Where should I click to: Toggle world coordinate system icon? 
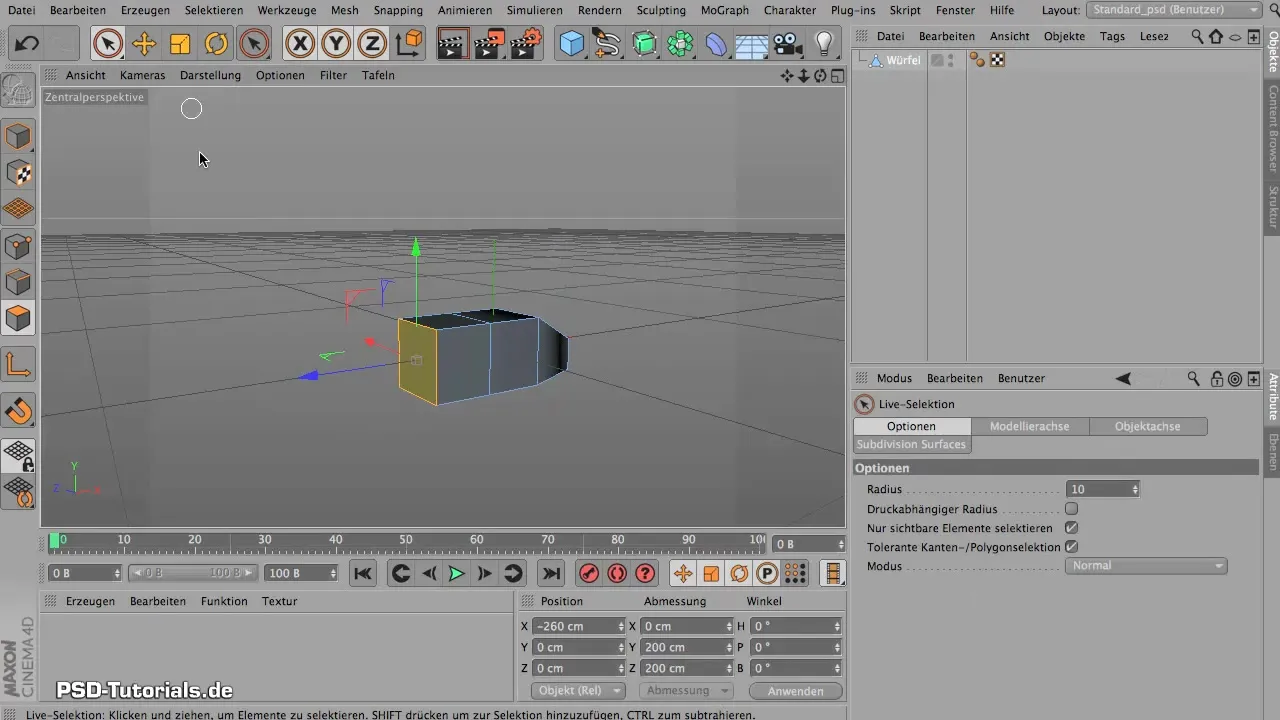pos(408,44)
